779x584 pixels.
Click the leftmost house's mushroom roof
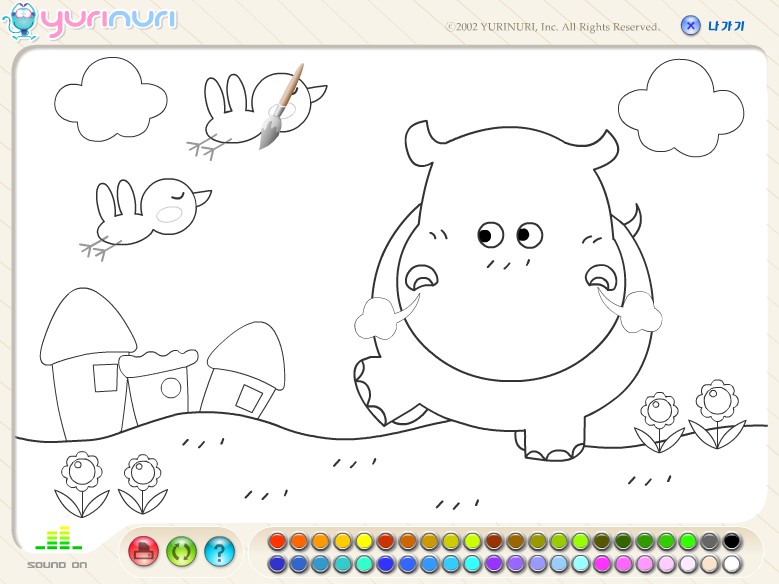click(87, 325)
